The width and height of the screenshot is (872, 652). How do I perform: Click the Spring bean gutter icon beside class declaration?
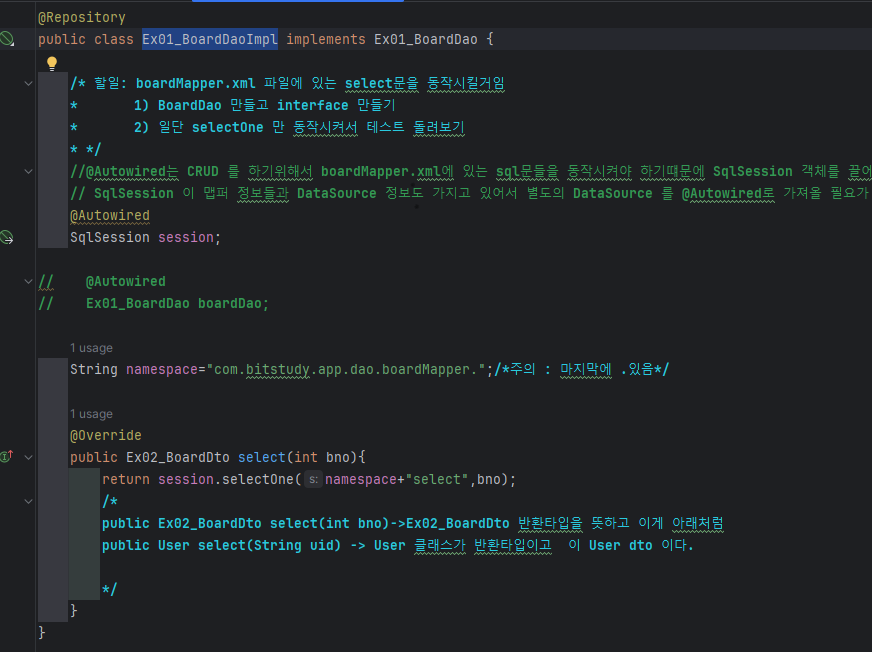pyautogui.click(x=7, y=39)
